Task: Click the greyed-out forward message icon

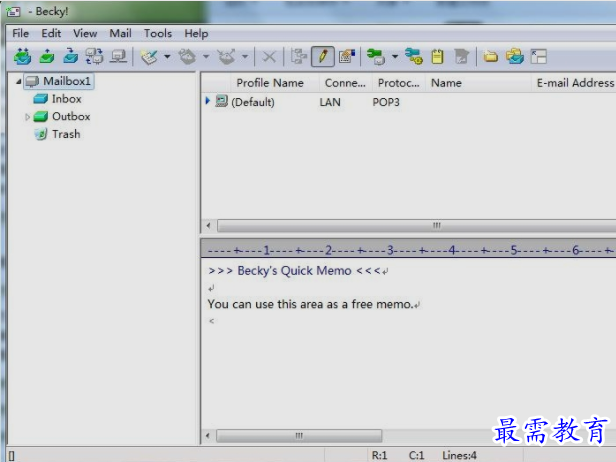Action: tap(227, 57)
